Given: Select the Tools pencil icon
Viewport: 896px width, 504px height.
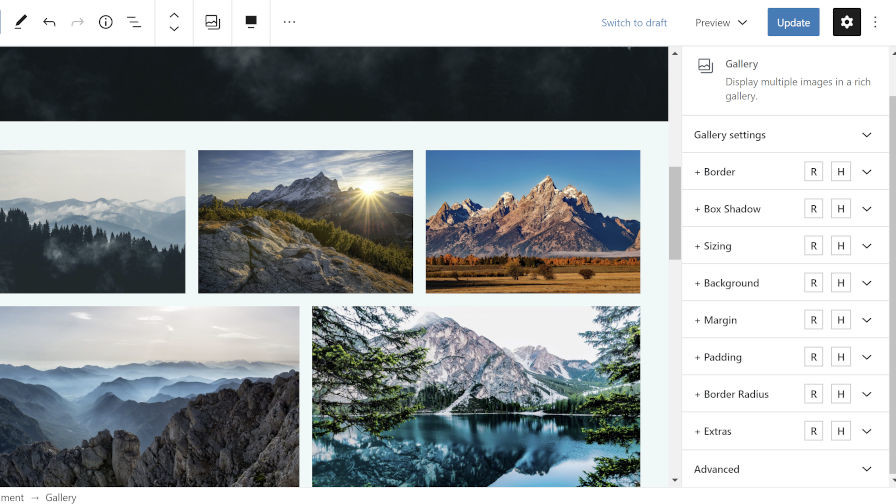Looking at the screenshot, I should (20, 22).
